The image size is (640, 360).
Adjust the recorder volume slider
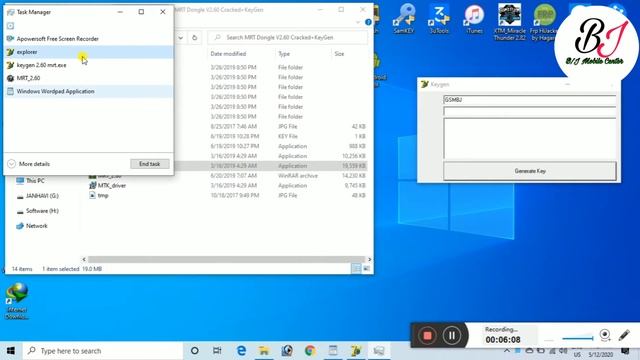pyautogui.click(x=577, y=338)
